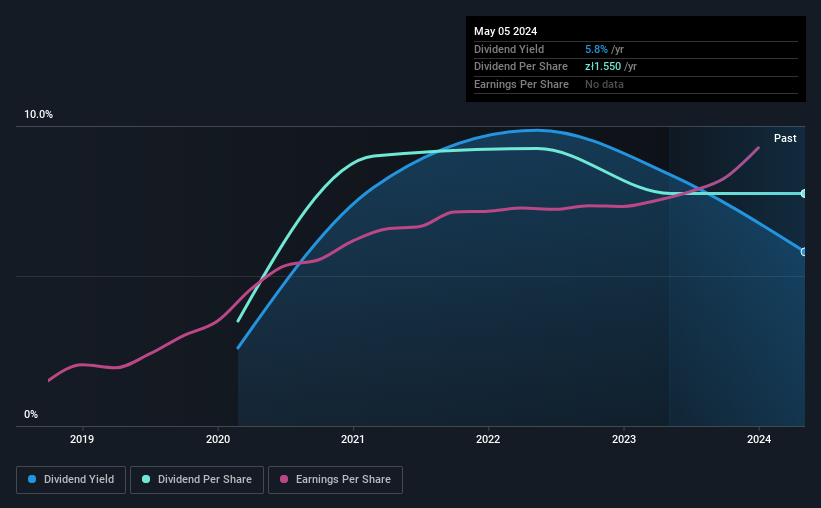Click the 'Past' region label
Viewport: 821px width, 508px height.
click(785, 138)
